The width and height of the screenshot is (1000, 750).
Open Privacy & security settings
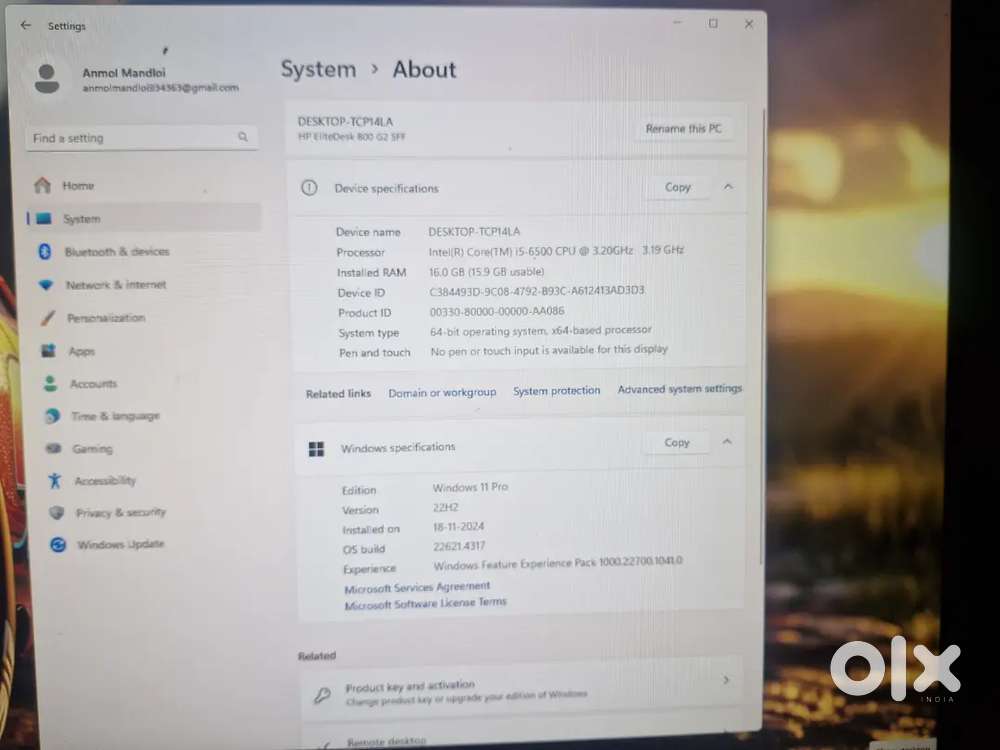click(120, 513)
